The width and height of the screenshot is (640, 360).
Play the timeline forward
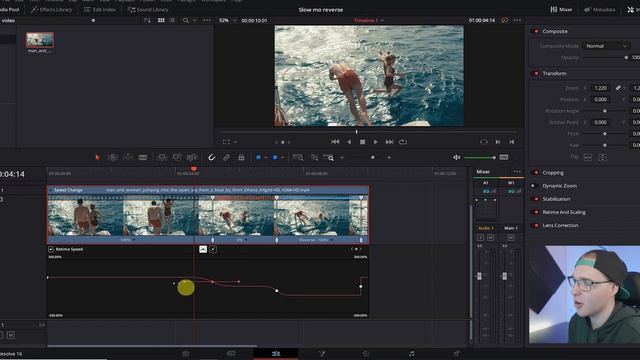pos(376,142)
